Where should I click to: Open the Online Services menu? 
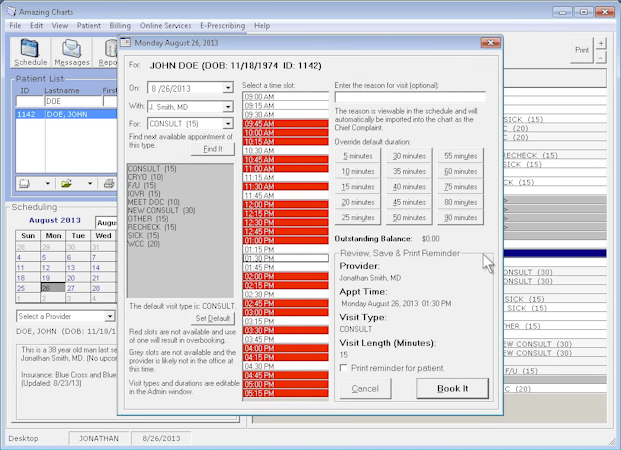point(165,26)
